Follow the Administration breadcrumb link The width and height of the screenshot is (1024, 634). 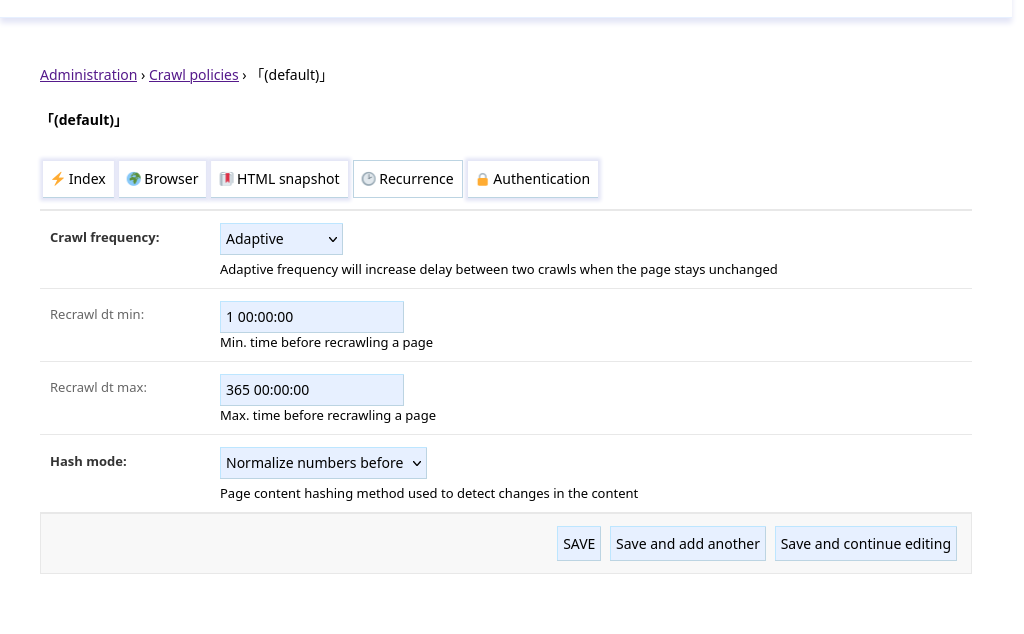pyautogui.click(x=89, y=75)
